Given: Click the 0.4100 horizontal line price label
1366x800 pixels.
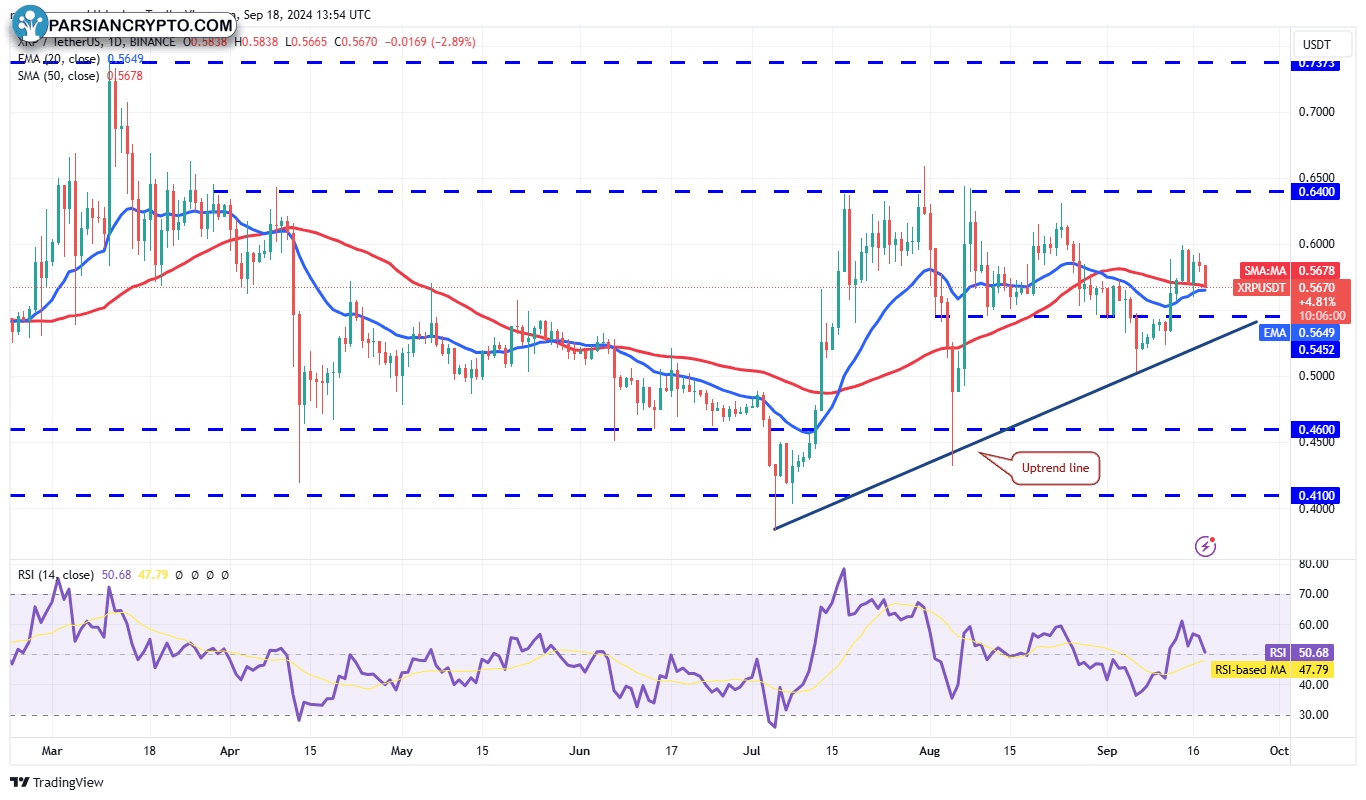Looking at the screenshot, I should click(1316, 495).
